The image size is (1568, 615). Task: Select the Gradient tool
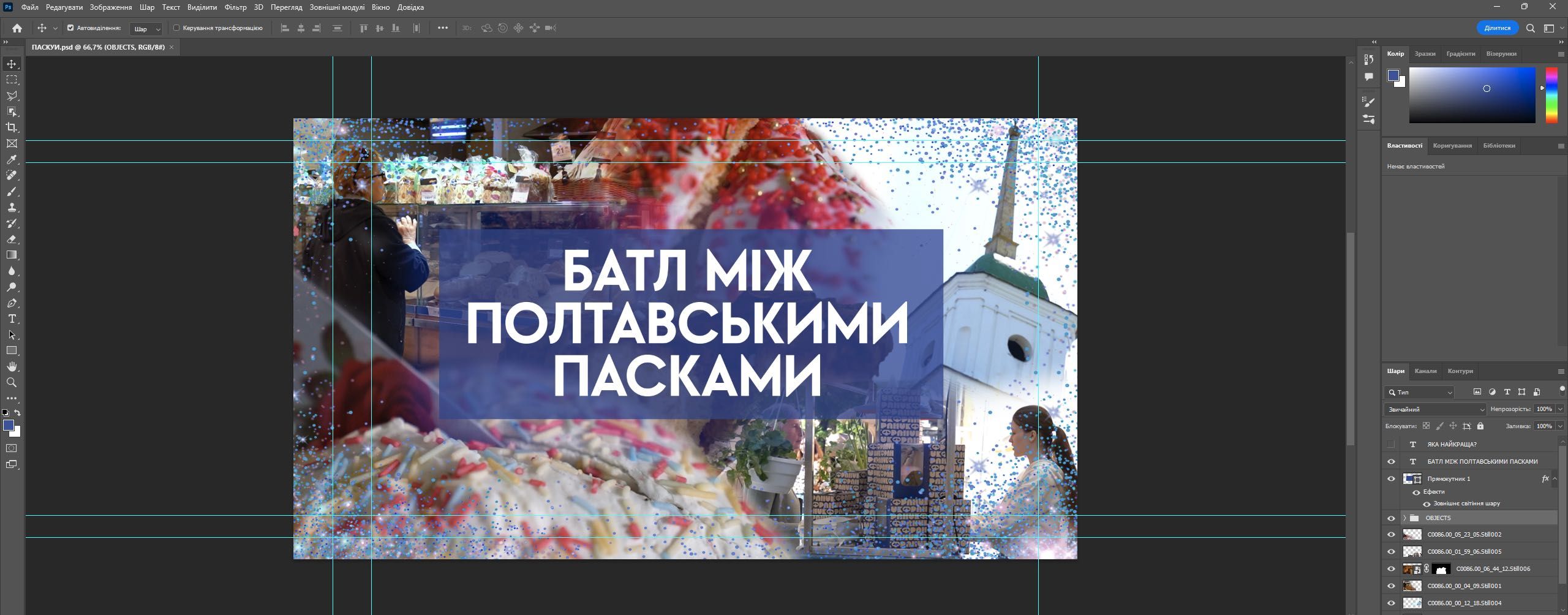tap(12, 255)
